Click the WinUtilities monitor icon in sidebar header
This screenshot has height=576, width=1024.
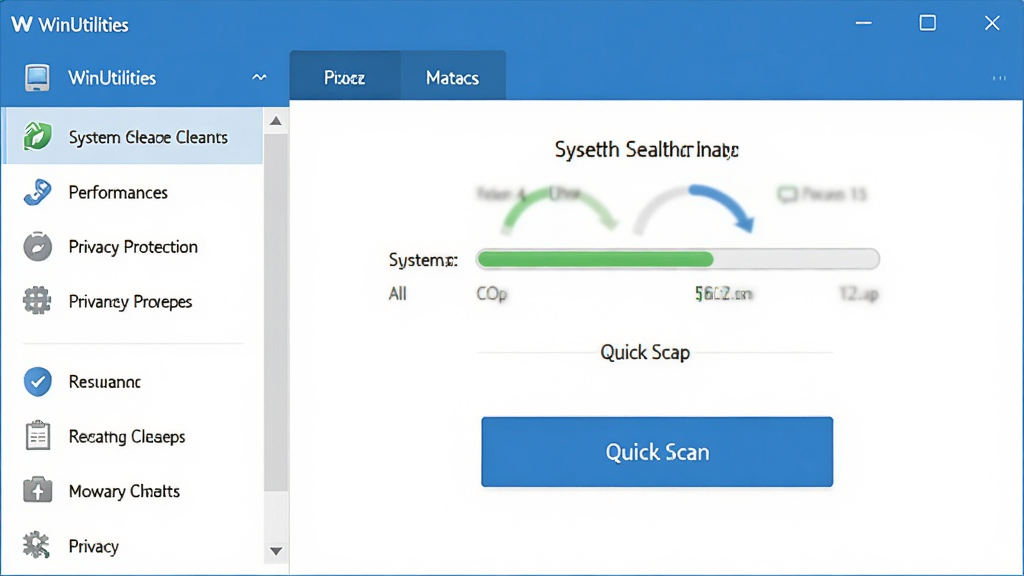tap(37, 78)
